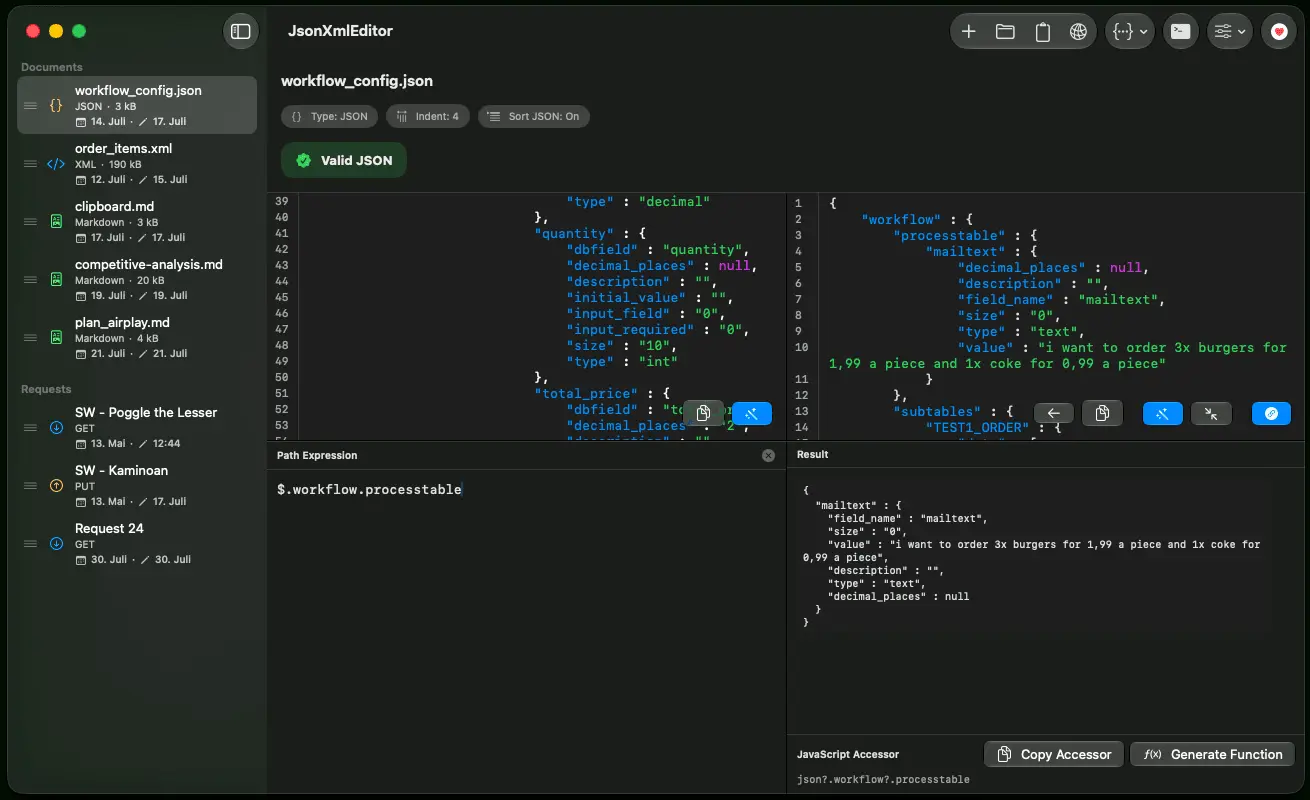Click the Valid JSON status badge
This screenshot has width=1310, height=800.
tap(344, 160)
